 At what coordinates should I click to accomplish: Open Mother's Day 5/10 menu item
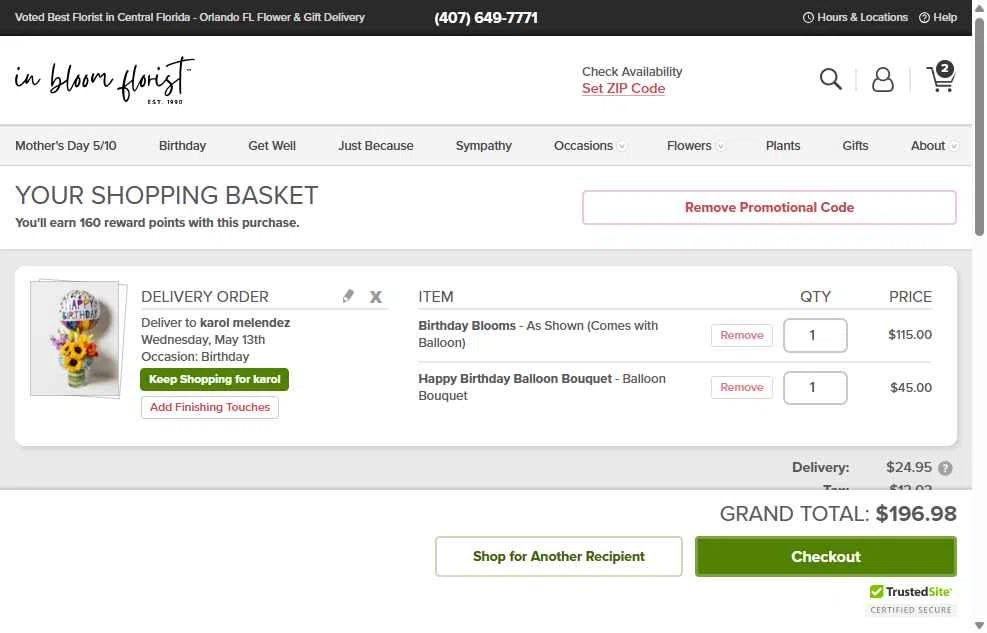(x=65, y=146)
